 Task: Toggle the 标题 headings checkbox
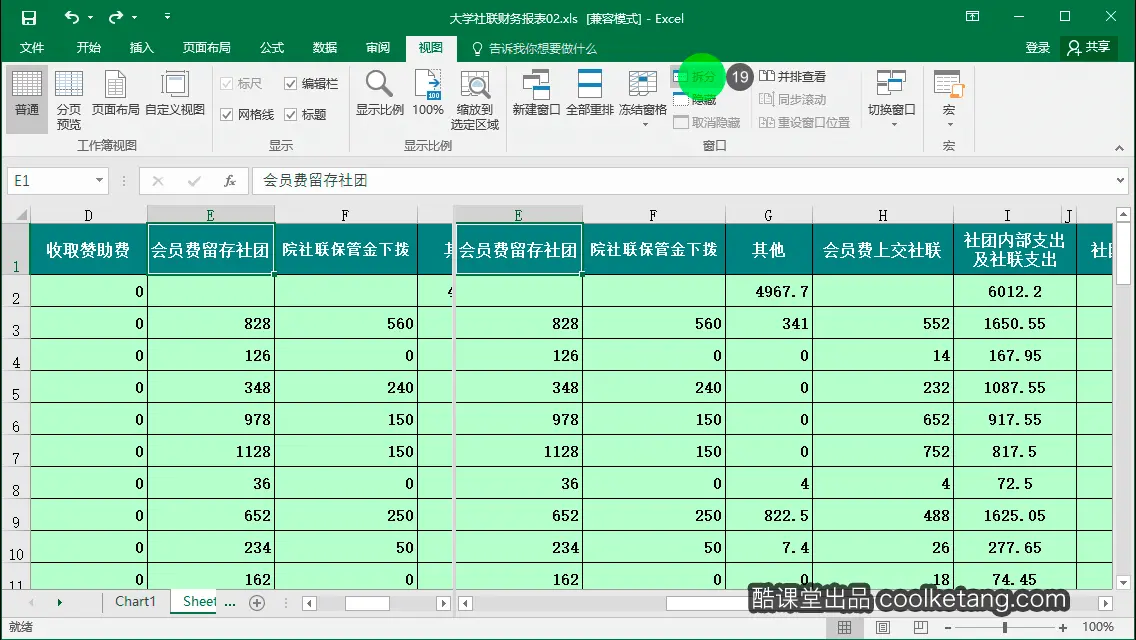290,115
